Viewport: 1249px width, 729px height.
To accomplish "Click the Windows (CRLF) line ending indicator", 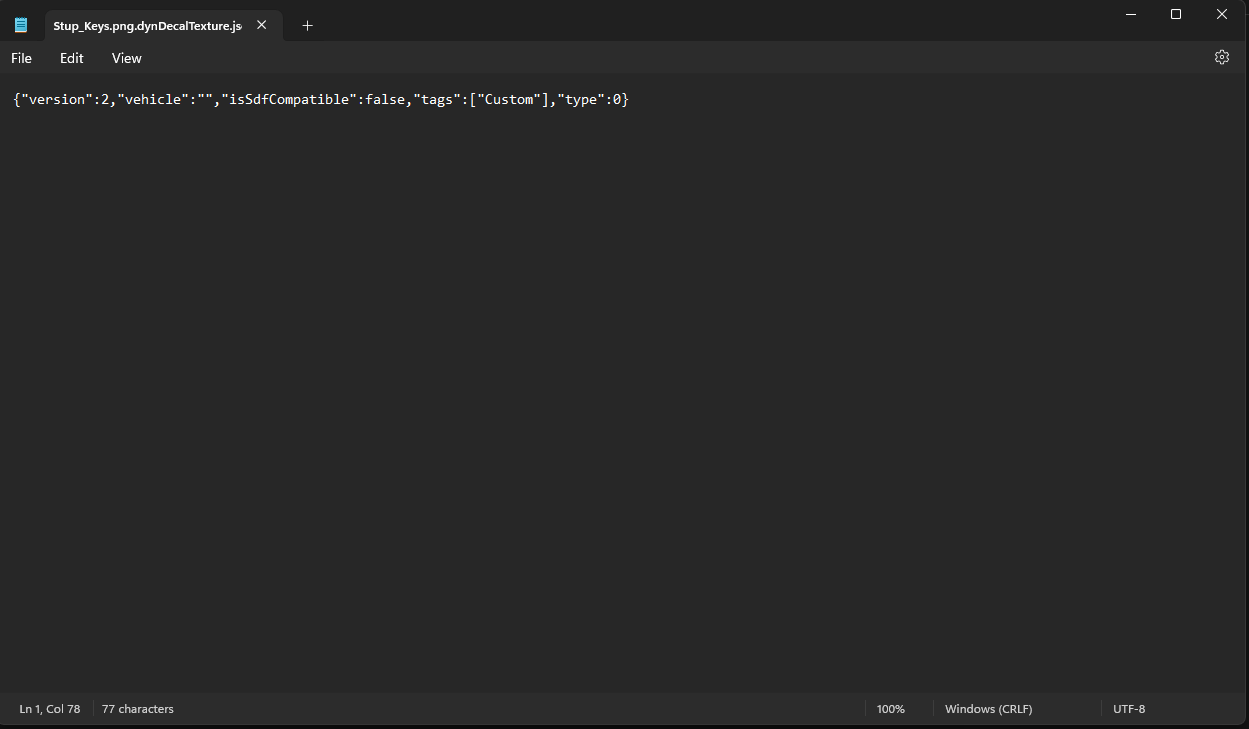I will pos(988,709).
